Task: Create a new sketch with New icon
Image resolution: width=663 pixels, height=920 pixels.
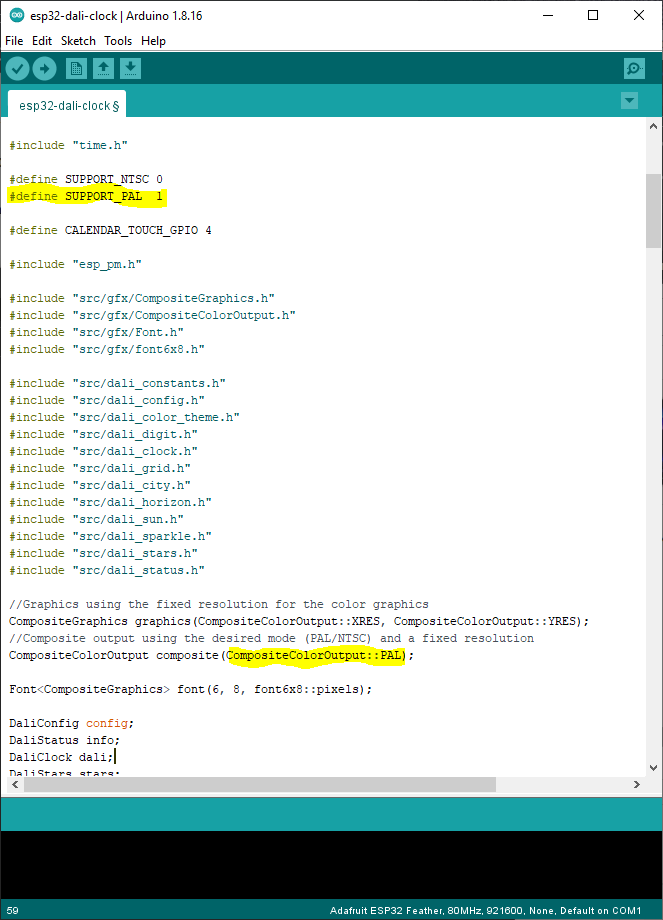Action: click(76, 69)
